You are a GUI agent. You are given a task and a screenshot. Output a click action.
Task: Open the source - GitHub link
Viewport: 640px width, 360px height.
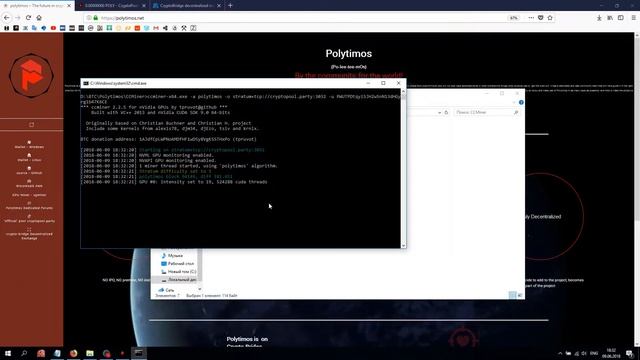(29, 171)
